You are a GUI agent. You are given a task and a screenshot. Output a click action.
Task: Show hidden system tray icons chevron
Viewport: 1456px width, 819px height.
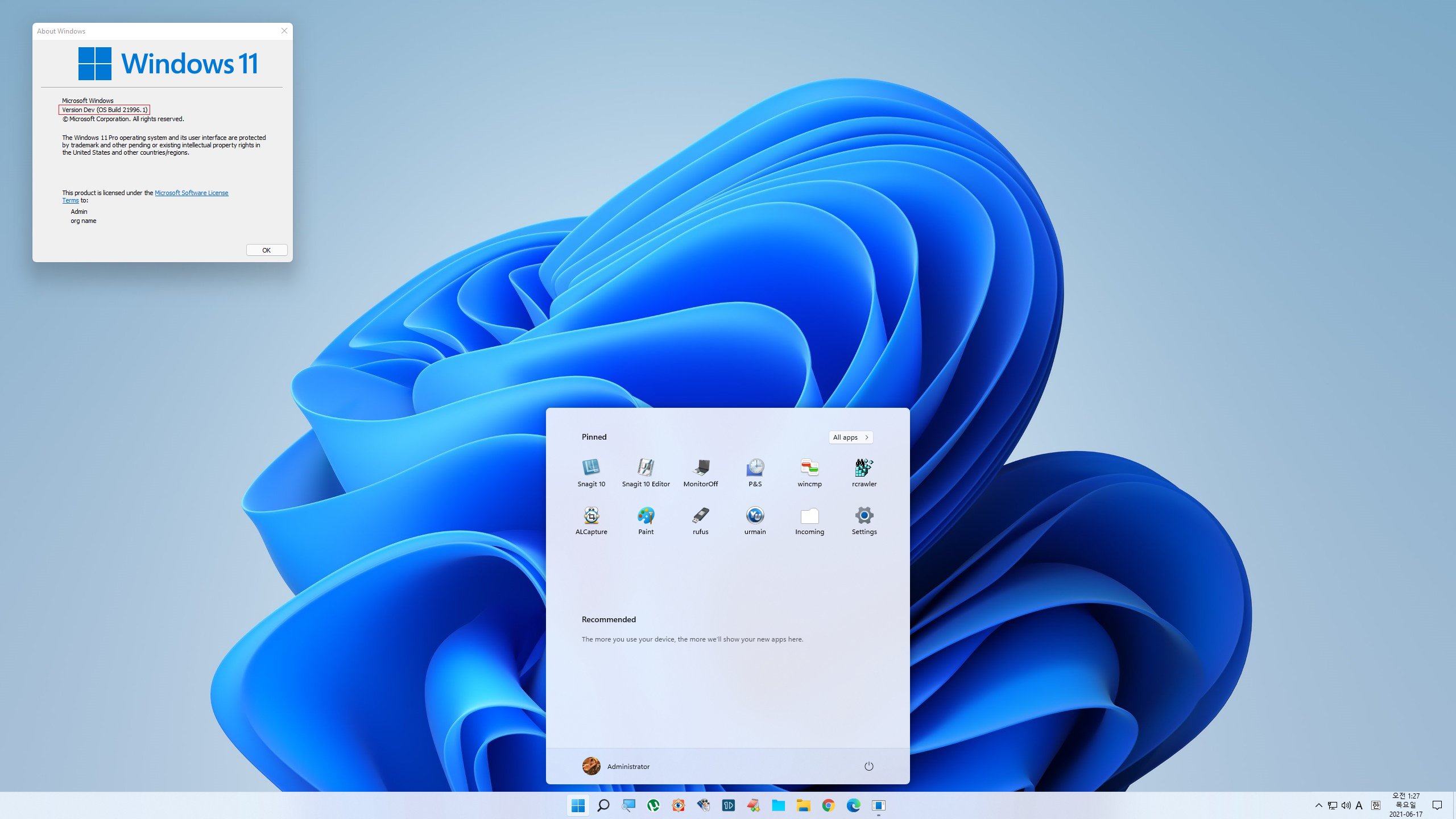1318,805
